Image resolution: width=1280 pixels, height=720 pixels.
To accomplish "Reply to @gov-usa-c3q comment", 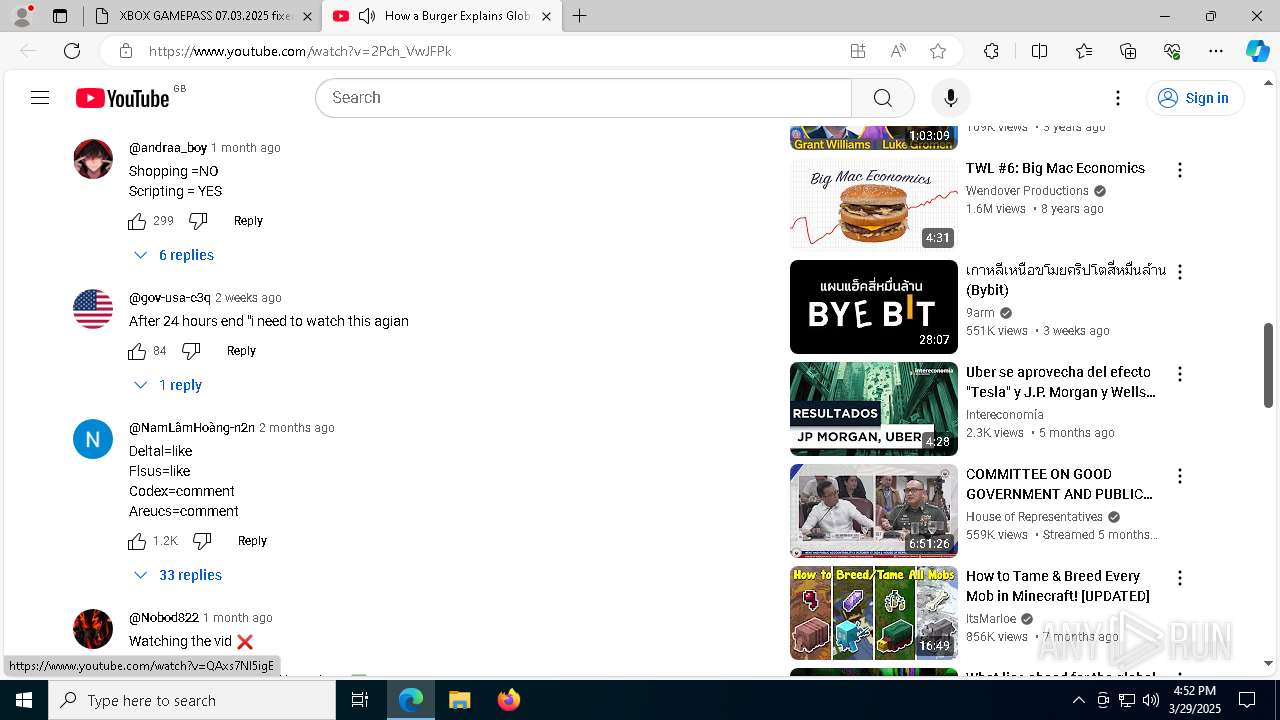I will [x=241, y=351].
